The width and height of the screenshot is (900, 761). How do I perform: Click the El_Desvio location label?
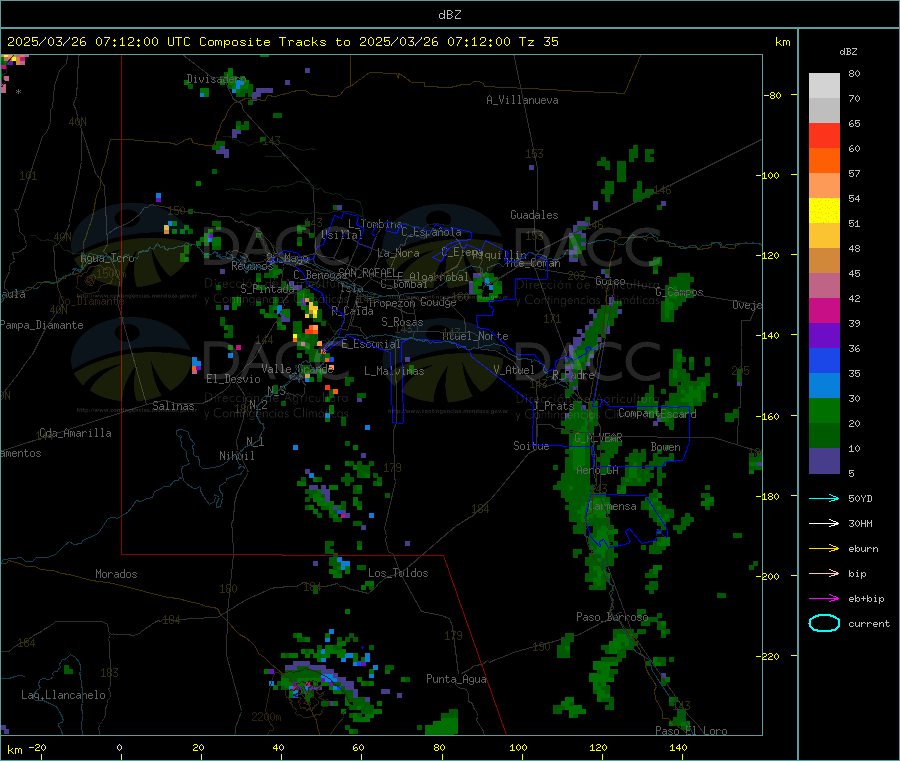pyautogui.click(x=234, y=379)
